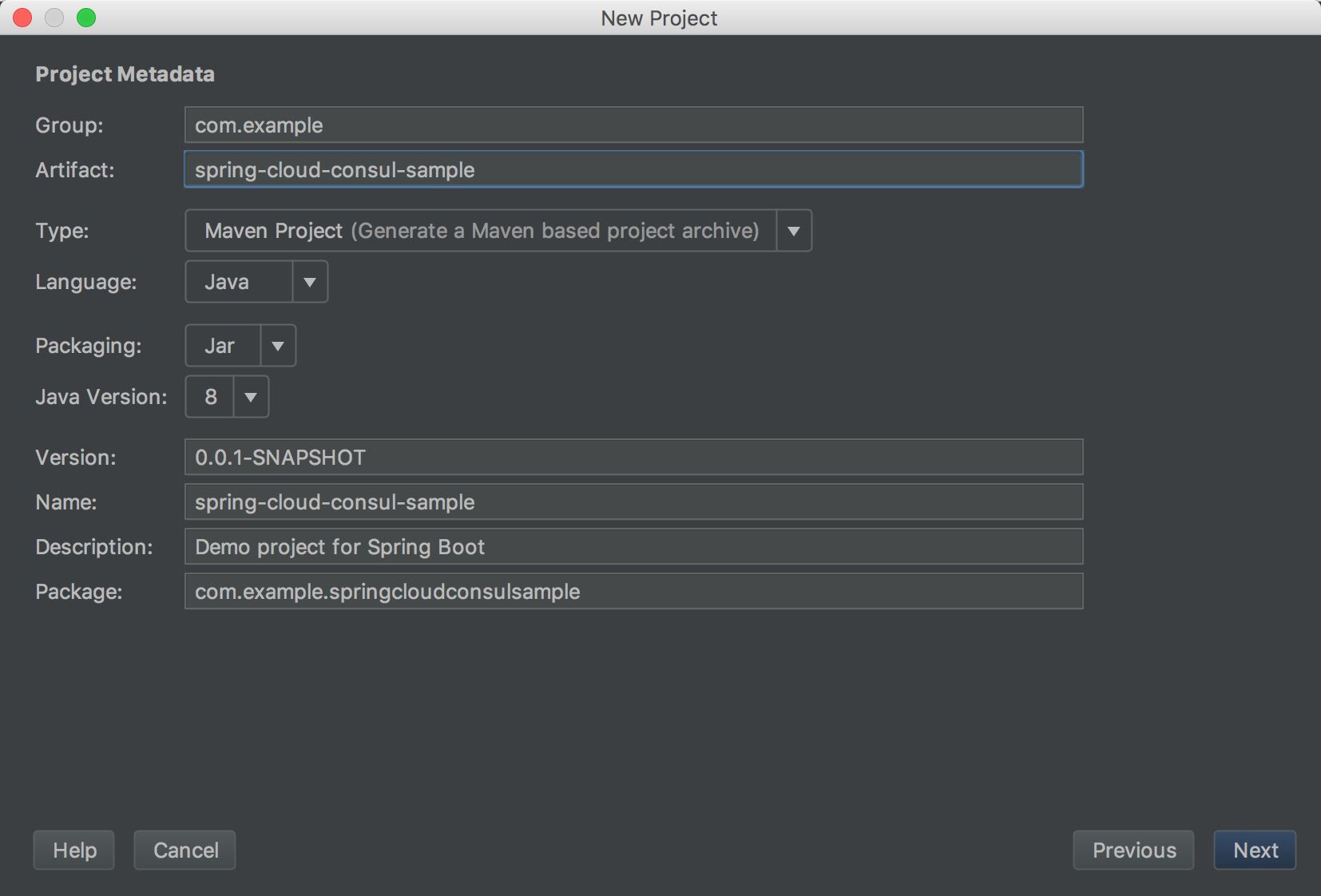Expand the Java Version dropdown arrow
This screenshot has height=896, width=1321.
(x=251, y=398)
